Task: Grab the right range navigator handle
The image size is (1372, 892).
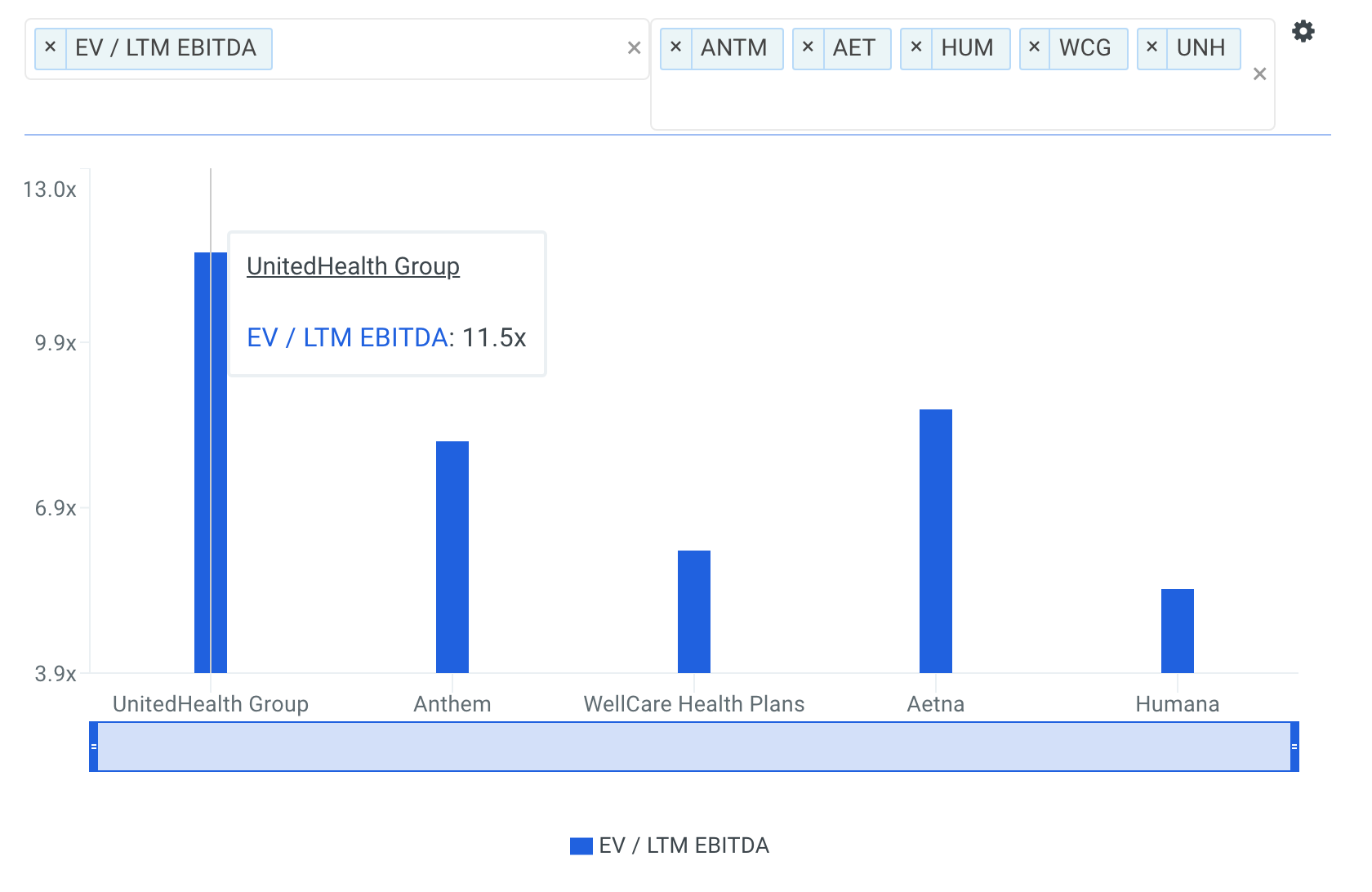Action: point(1294,747)
